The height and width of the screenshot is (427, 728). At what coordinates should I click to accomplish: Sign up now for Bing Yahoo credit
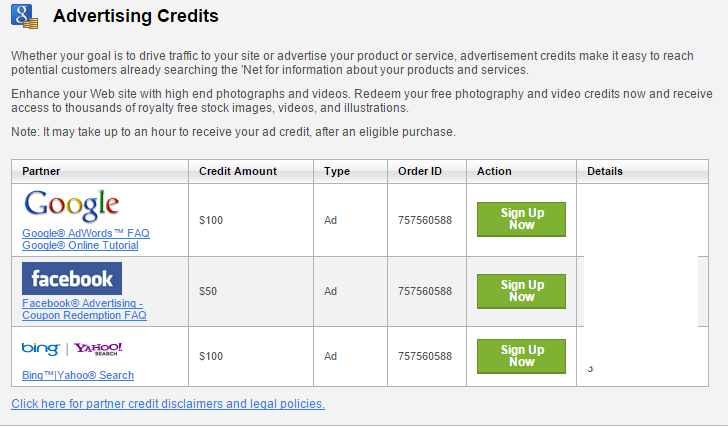tap(521, 356)
